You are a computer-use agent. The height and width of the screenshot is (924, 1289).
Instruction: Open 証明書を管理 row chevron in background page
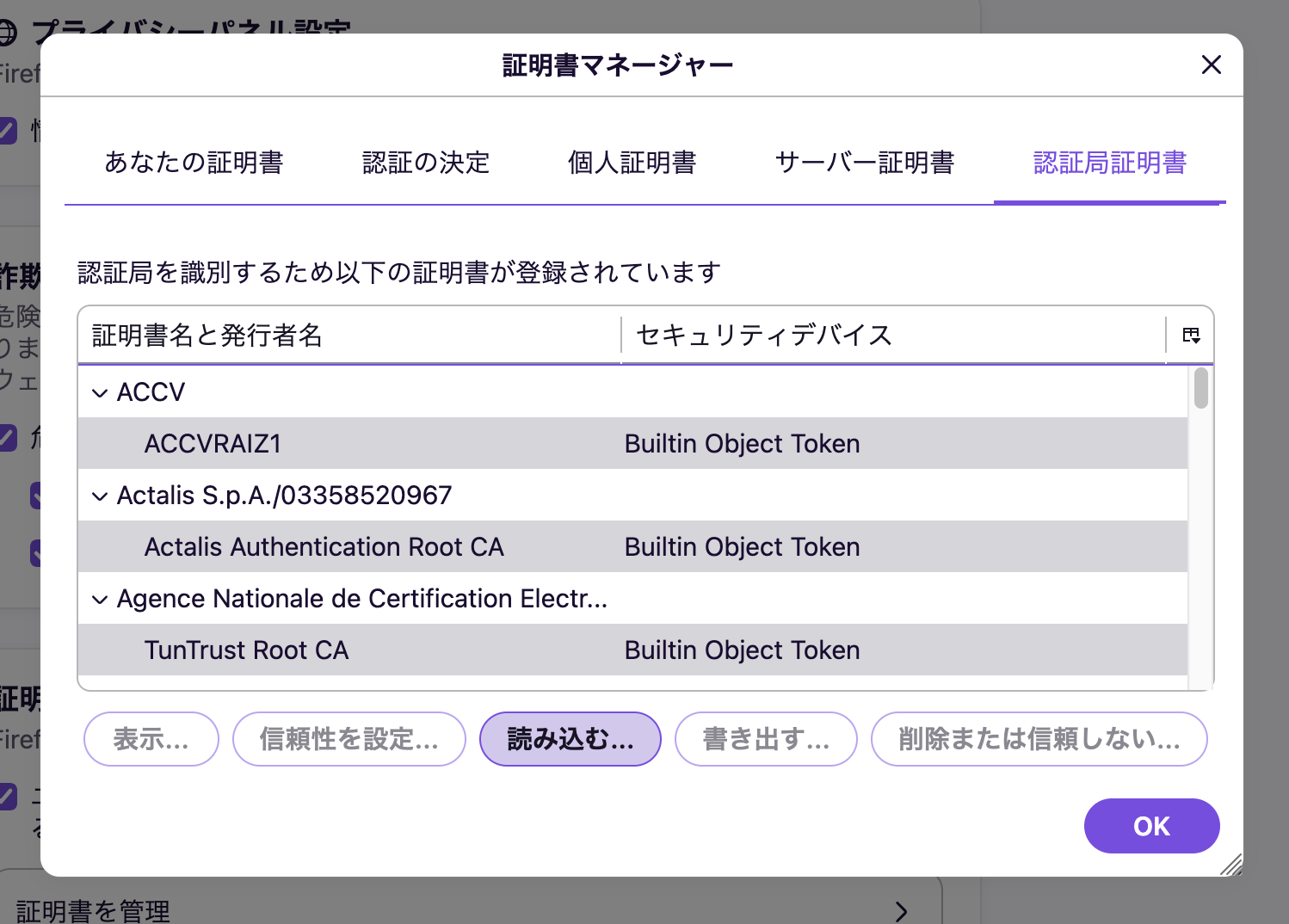point(901,912)
